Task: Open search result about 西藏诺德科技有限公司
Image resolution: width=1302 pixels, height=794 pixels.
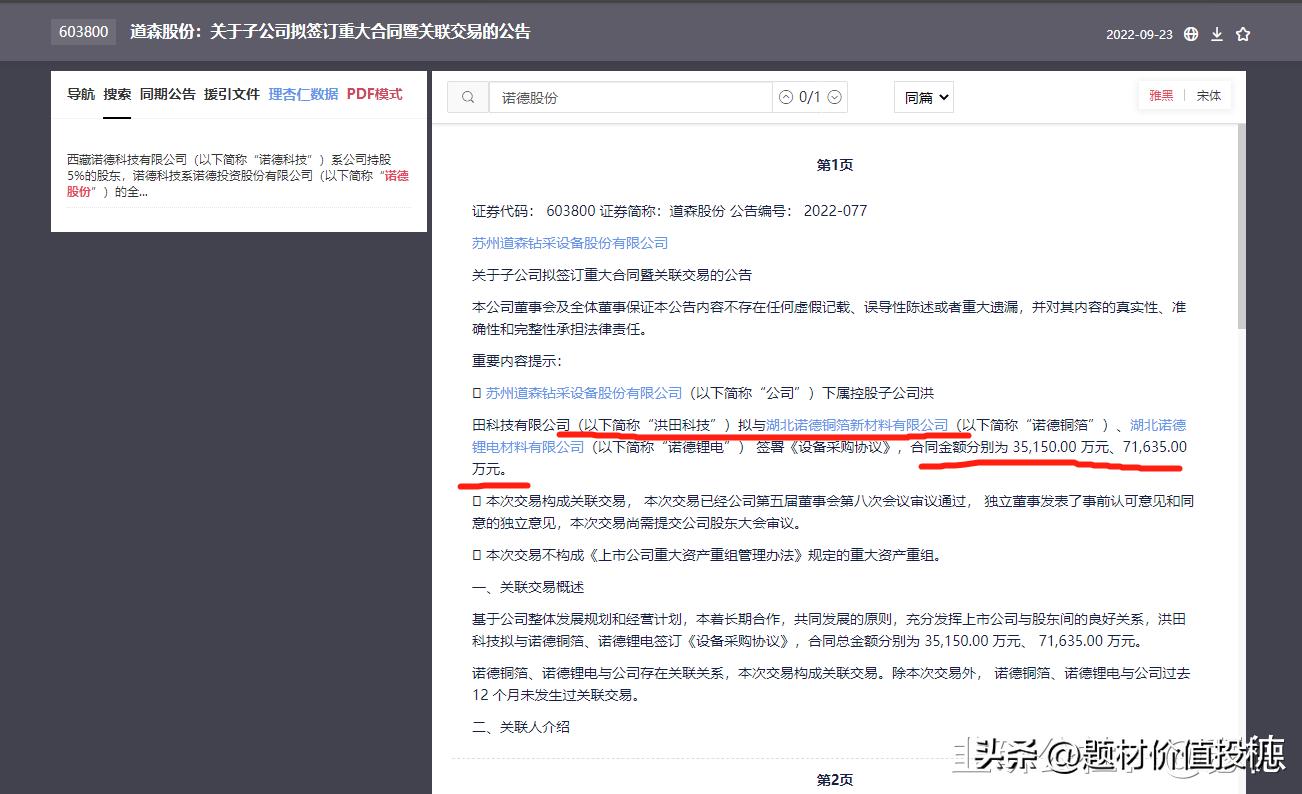Action: (238, 175)
